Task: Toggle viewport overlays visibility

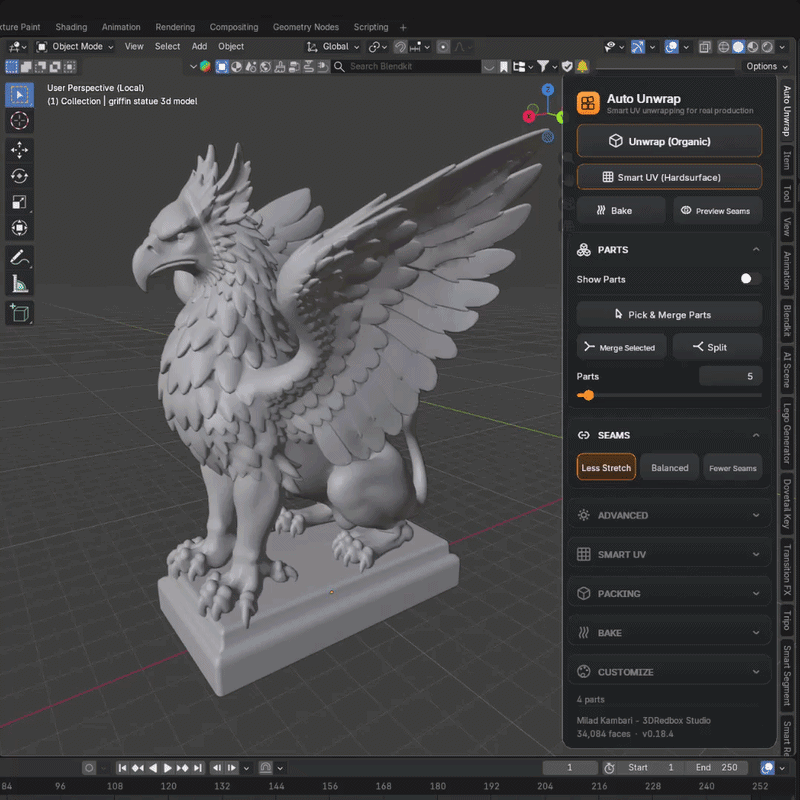Action: [671, 47]
